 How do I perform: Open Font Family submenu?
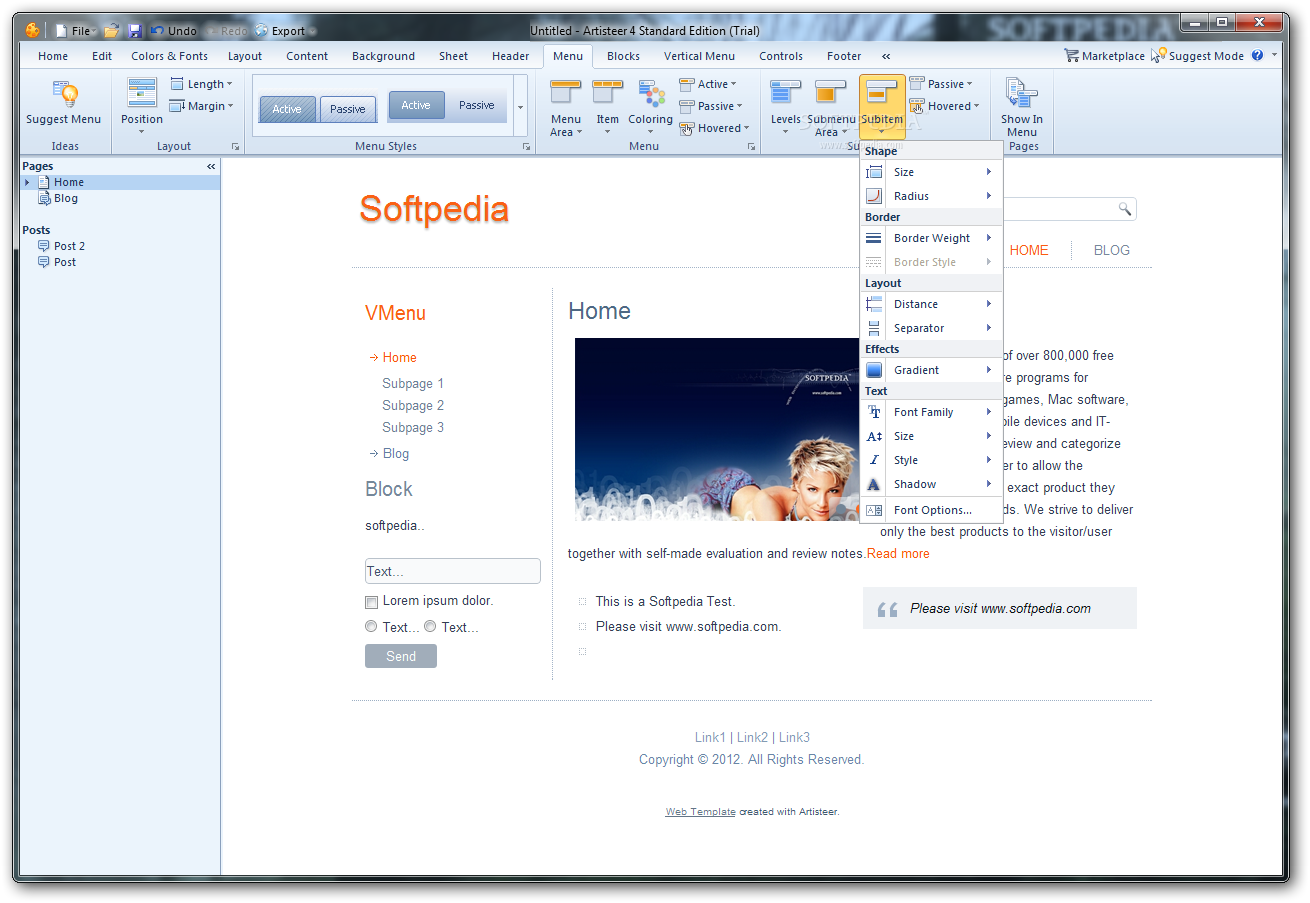pos(931,412)
